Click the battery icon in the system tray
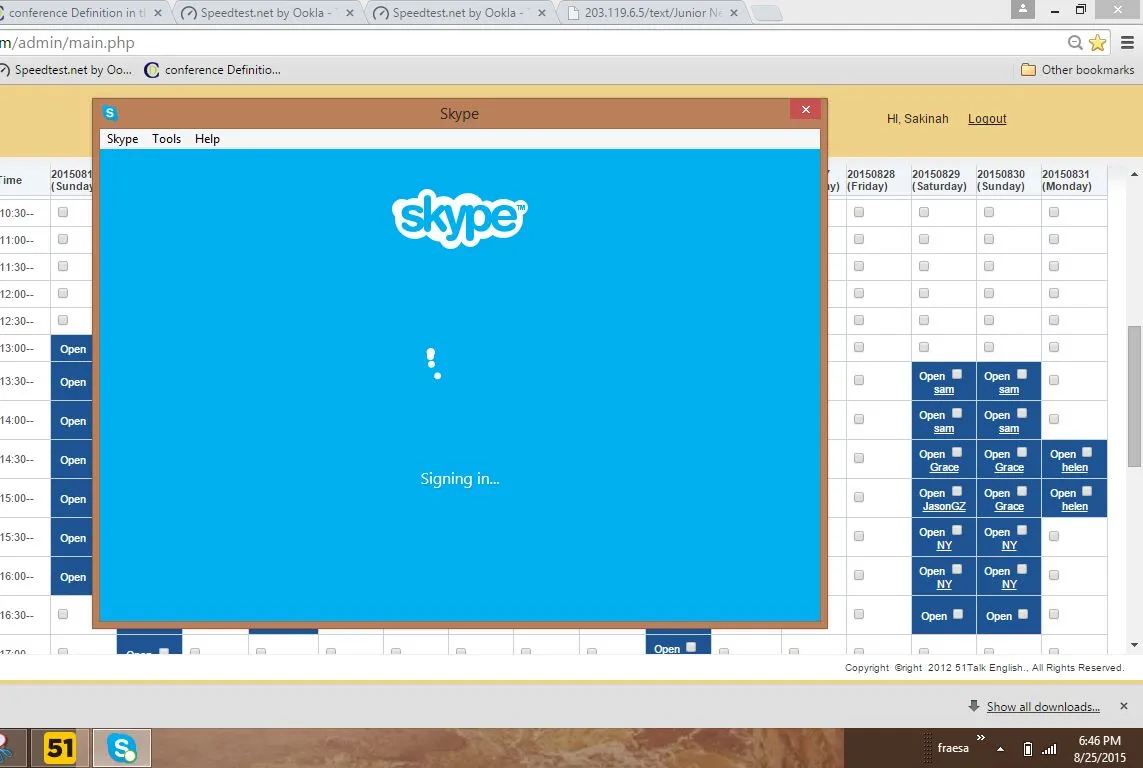1143x768 pixels. coord(1028,749)
